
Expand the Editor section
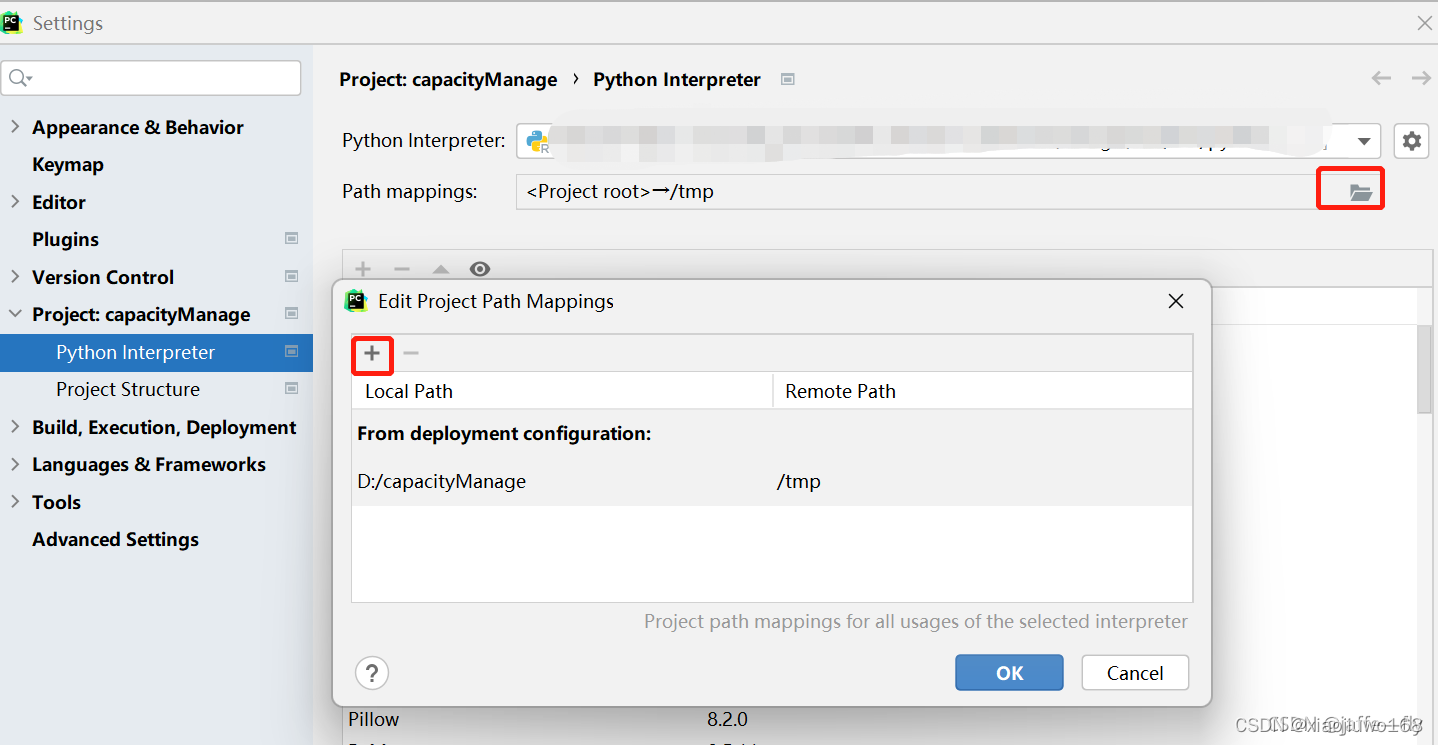coord(15,202)
